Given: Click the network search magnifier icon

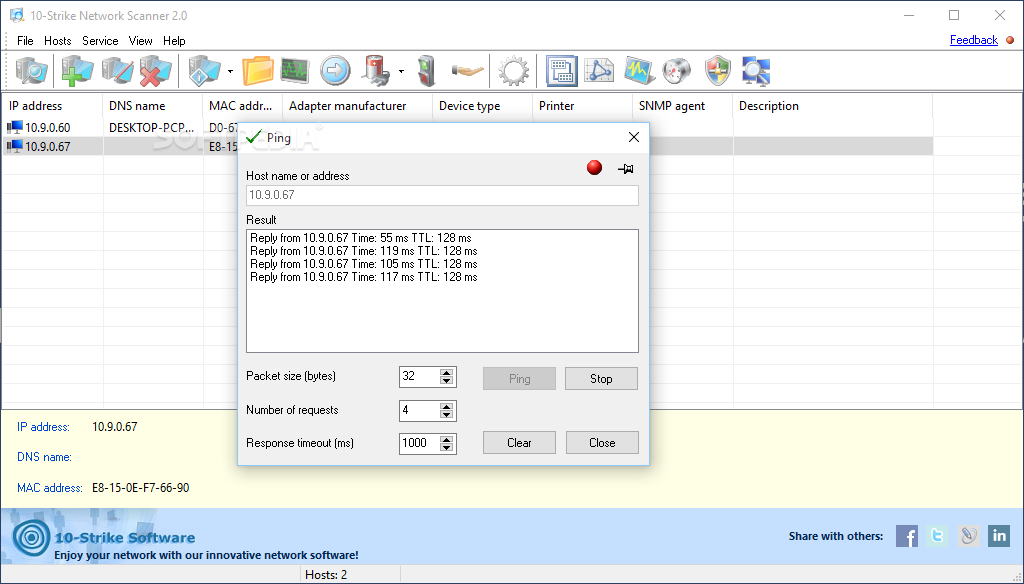Looking at the screenshot, I should [x=756, y=71].
